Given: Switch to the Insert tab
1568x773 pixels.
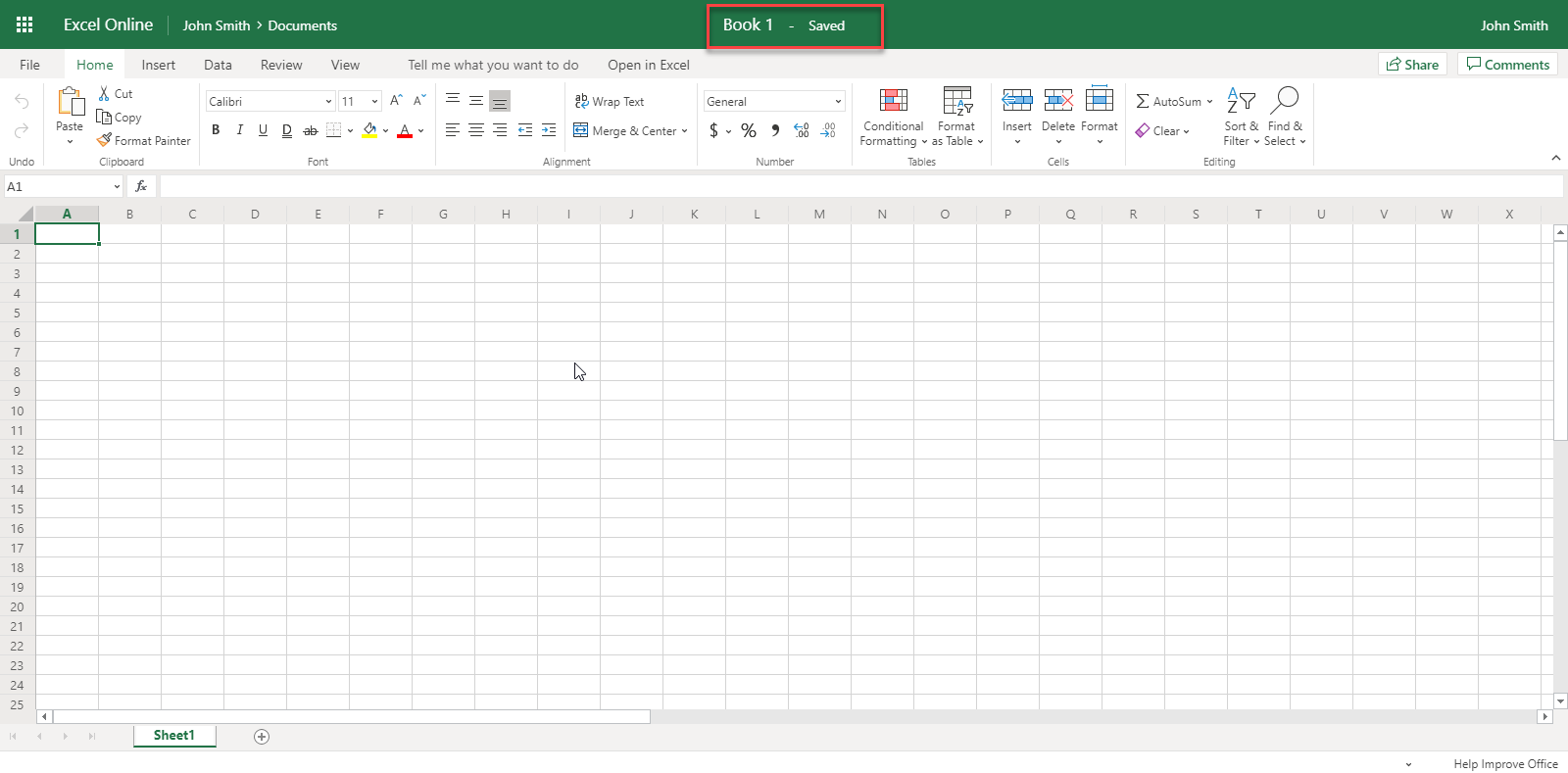Looking at the screenshot, I should [158, 65].
